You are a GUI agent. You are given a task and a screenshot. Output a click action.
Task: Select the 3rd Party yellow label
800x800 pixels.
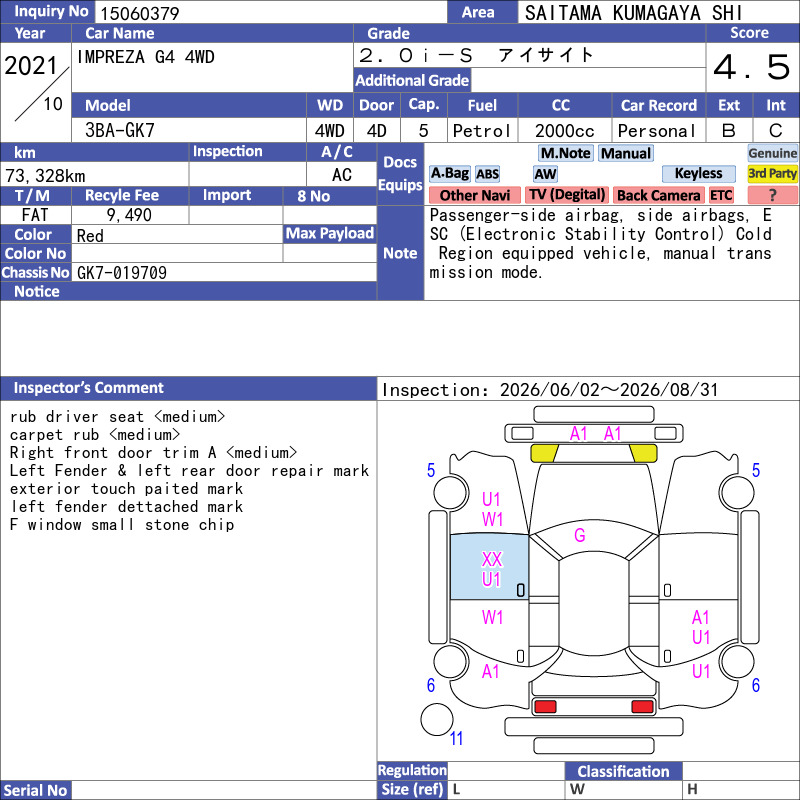[x=772, y=173]
